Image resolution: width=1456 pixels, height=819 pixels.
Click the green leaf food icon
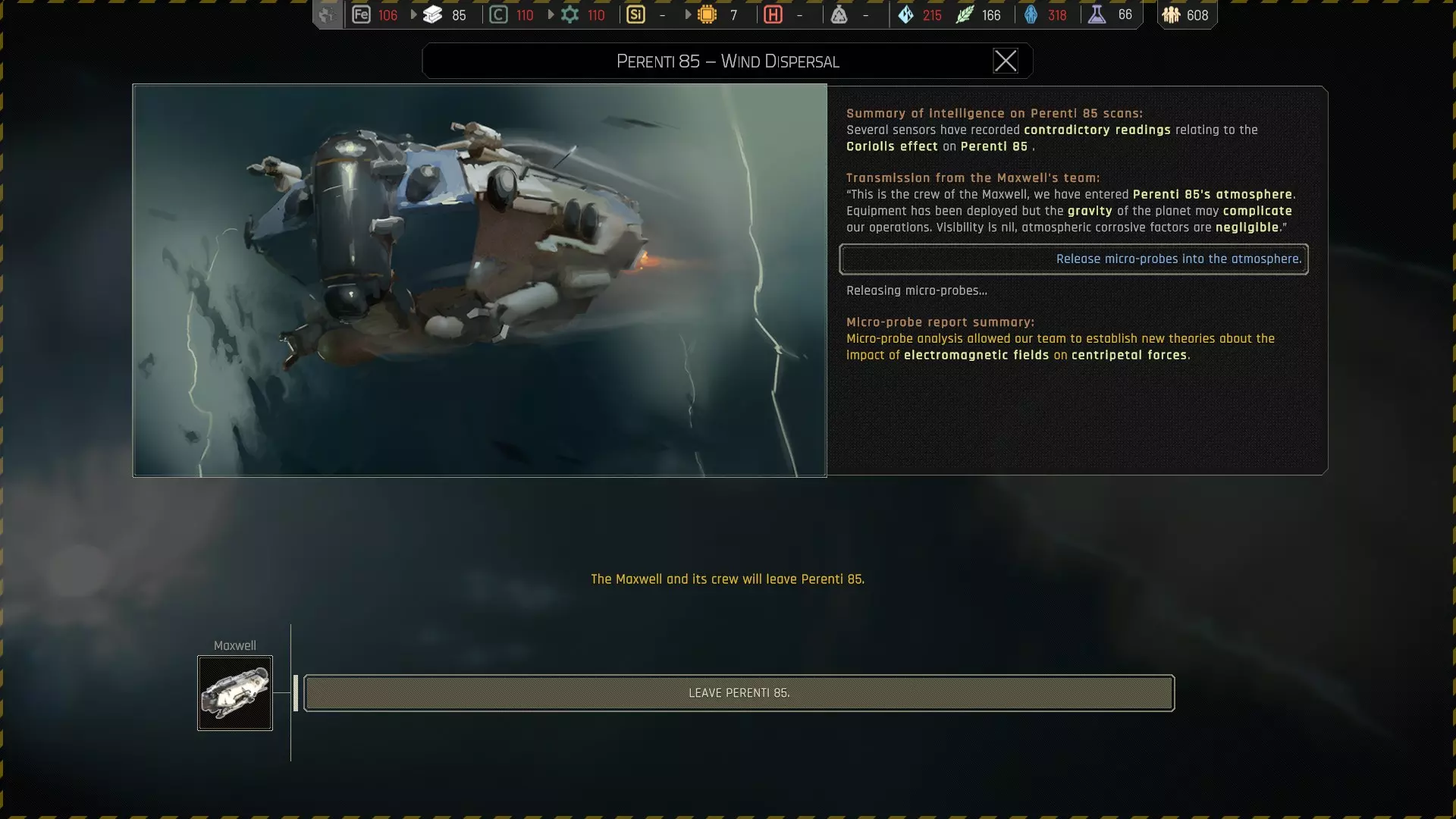click(x=964, y=14)
